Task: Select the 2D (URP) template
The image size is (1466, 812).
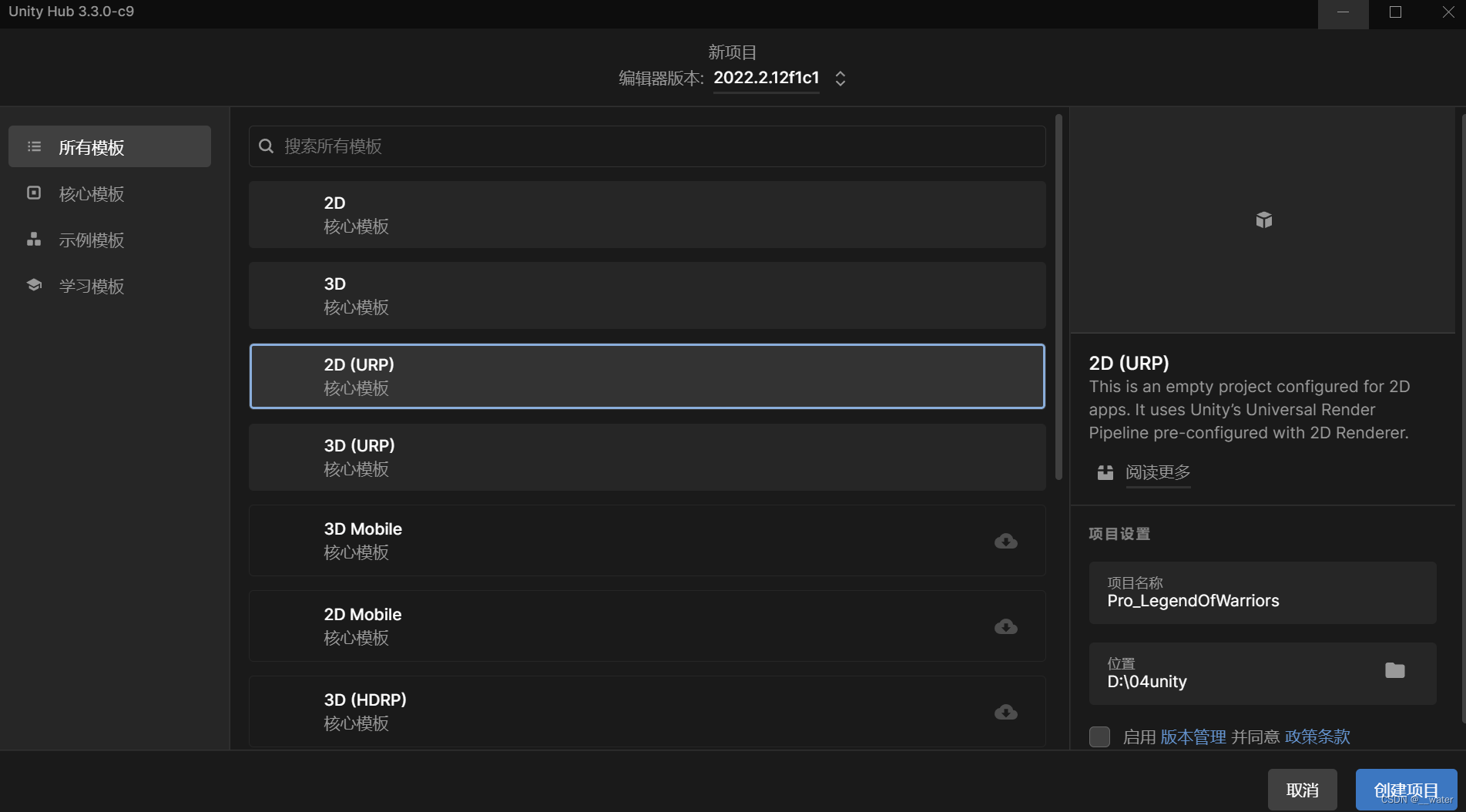Action: tap(647, 376)
